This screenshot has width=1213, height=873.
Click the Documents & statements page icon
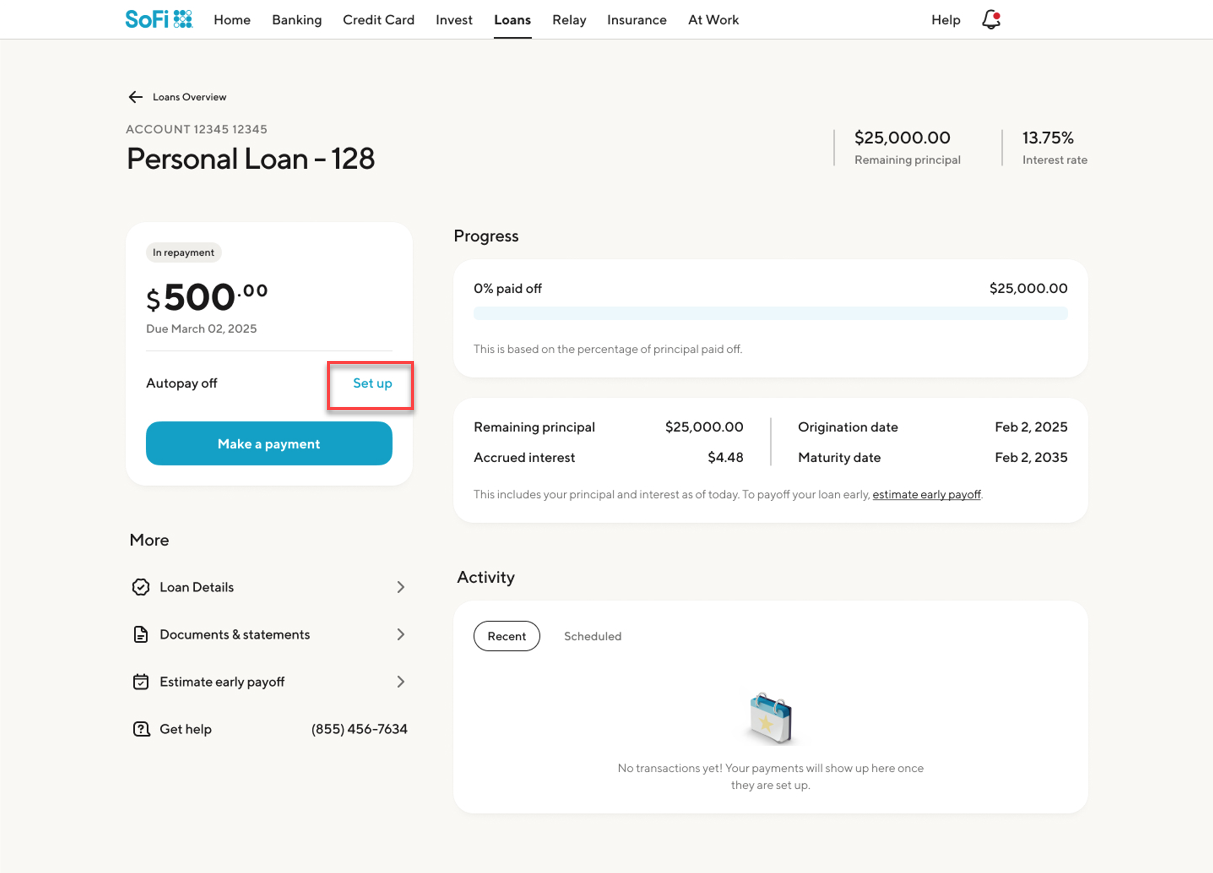pyautogui.click(x=141, y=635)
